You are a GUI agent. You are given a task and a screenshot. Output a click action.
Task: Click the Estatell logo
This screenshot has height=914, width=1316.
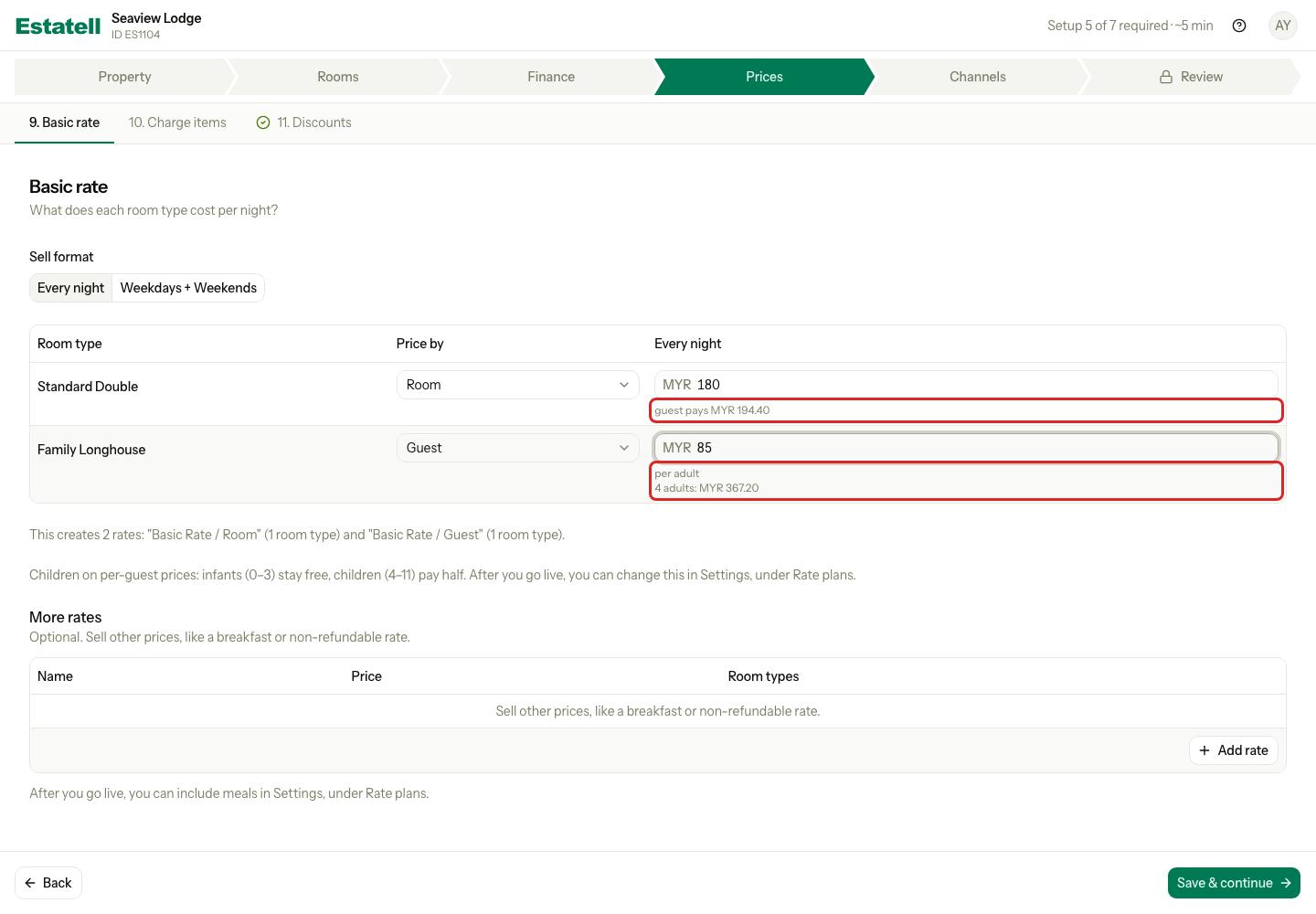(x=58, y=27)
